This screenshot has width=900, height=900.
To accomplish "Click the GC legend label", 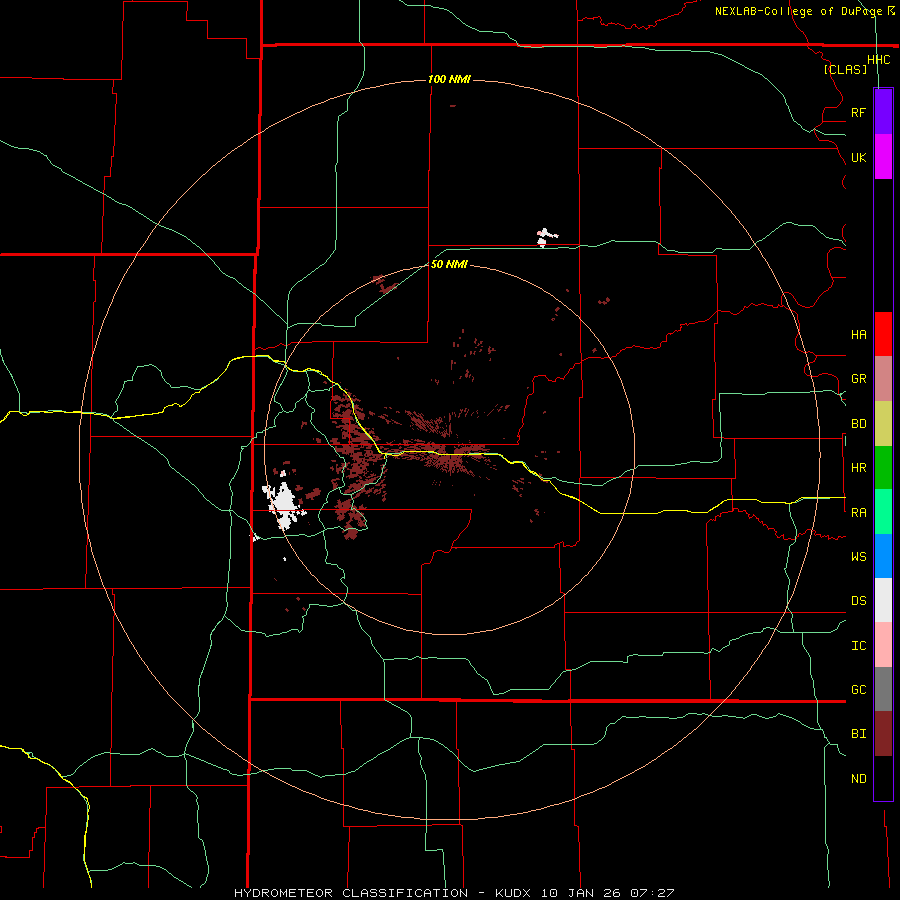I will [858, 690].
